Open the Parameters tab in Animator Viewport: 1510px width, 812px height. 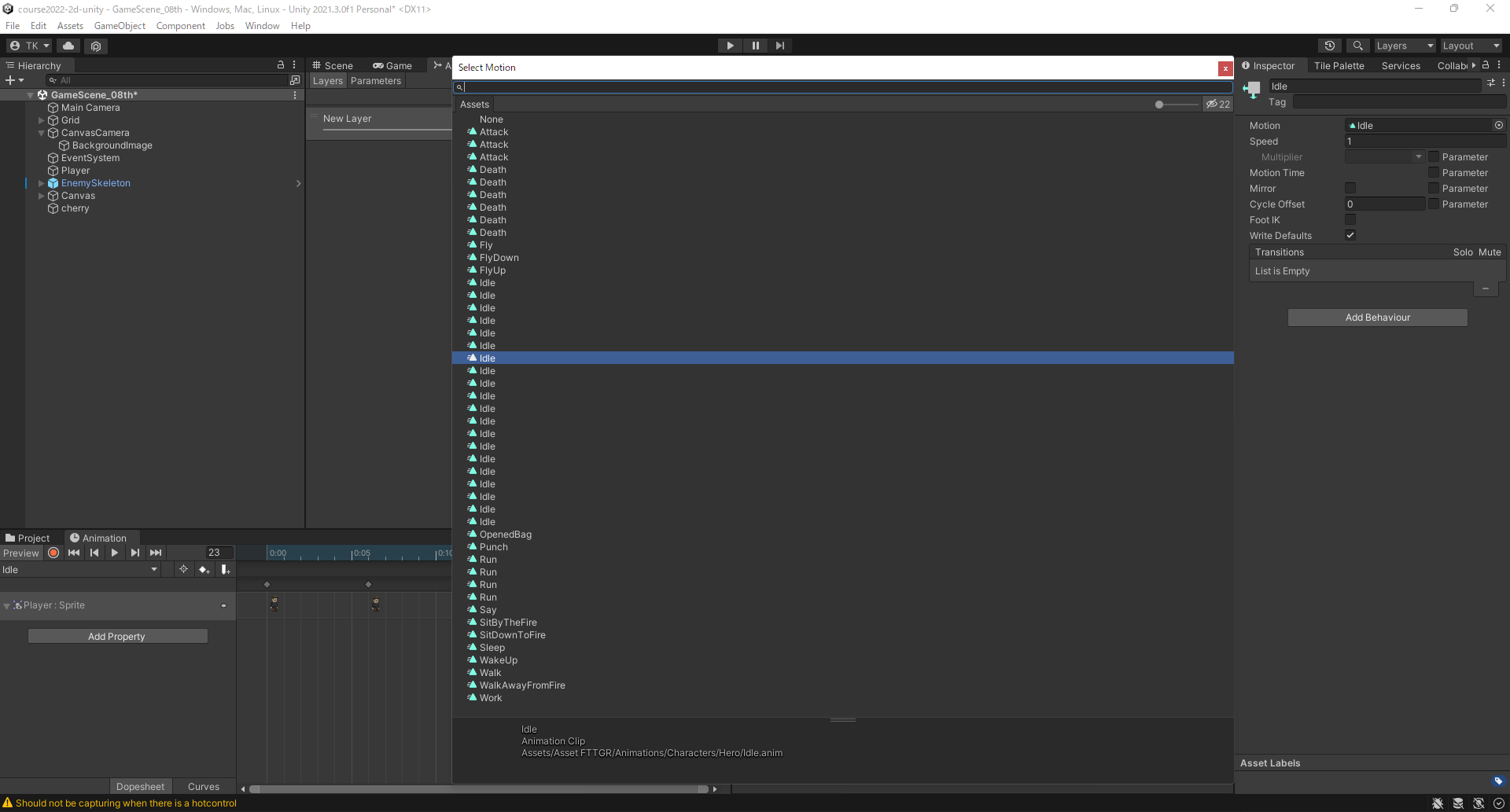(x=376, y=81)
